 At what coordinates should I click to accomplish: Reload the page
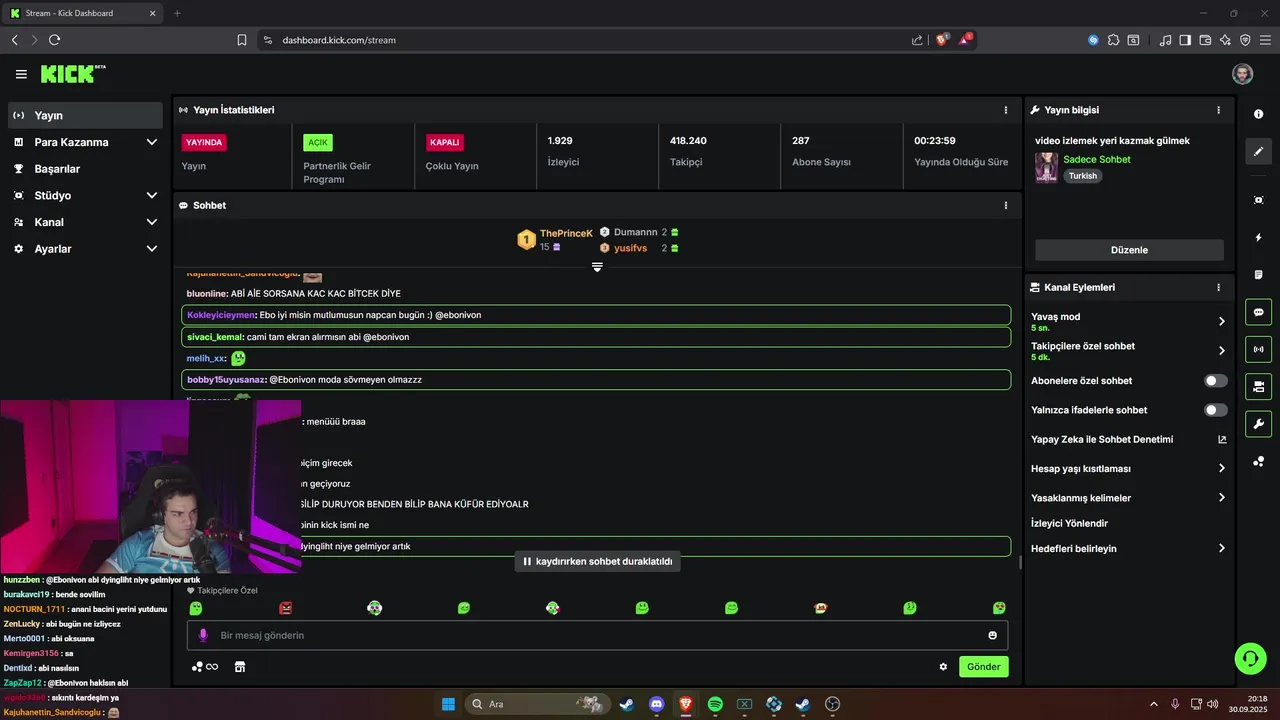click(x=54, y=40)
